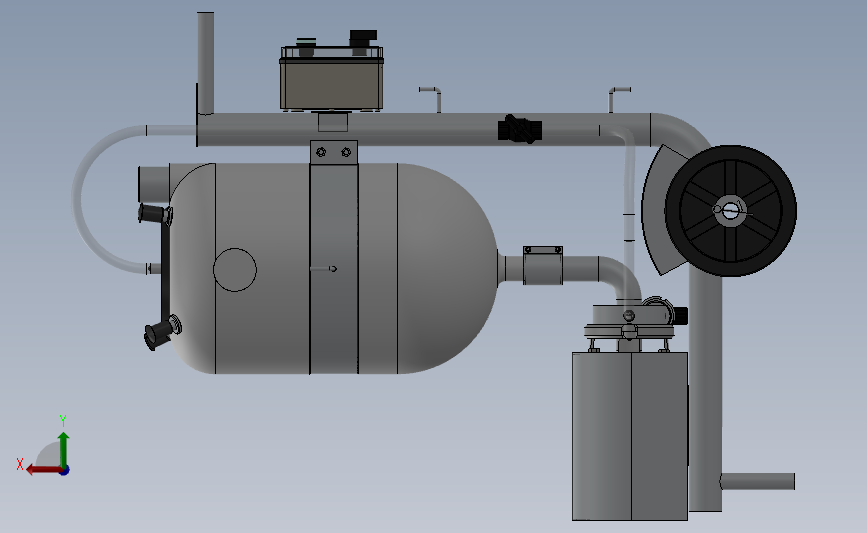The image size is (867, 533).
Task: Click the red X axis arrow of the triad
Action: pos(43,470)
